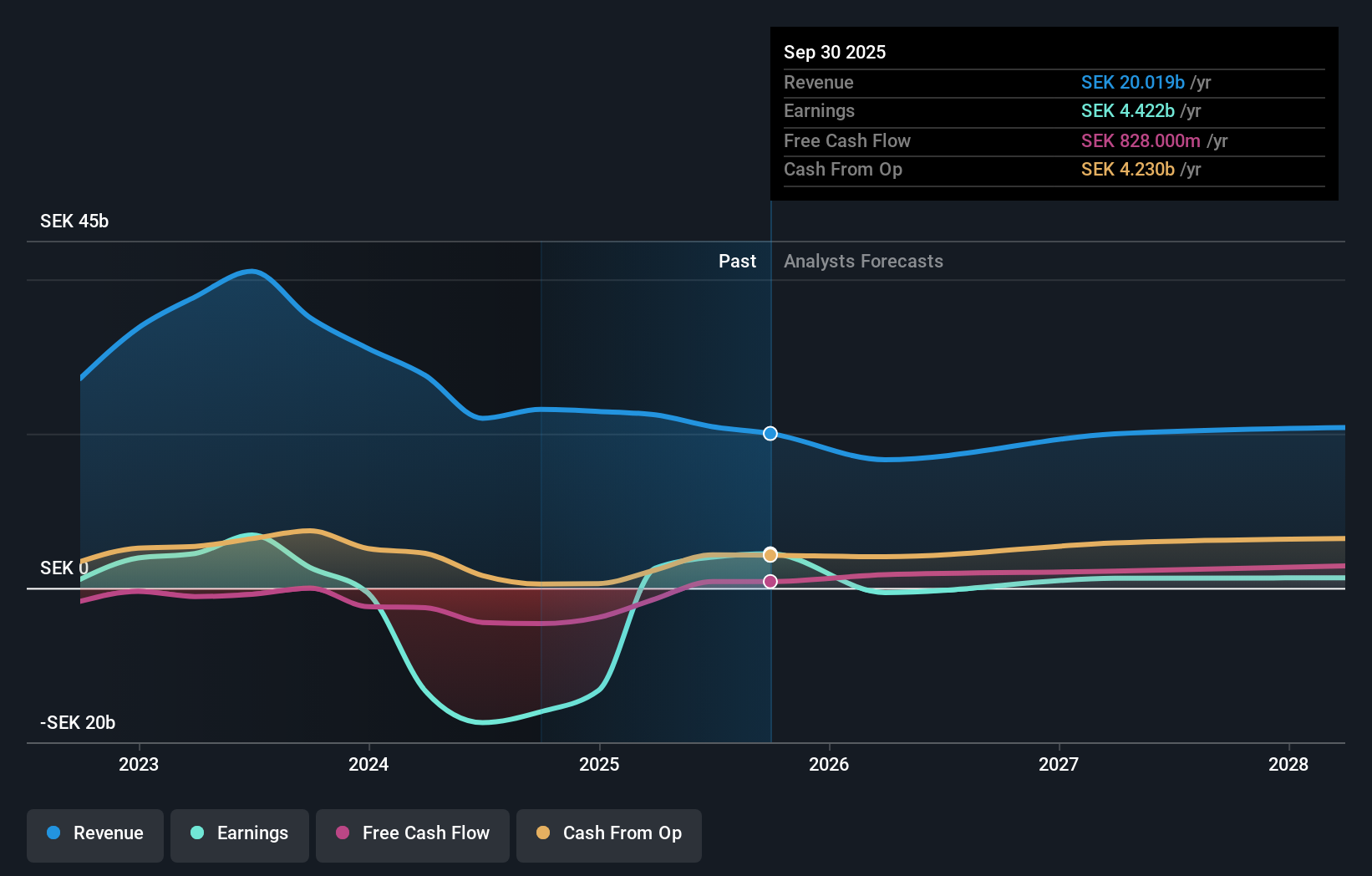The width and height of the screenshot is (1372, 876).
Task: Click the SEK 20.019b Revenue value link
Action: click(x=1133, y=82)
